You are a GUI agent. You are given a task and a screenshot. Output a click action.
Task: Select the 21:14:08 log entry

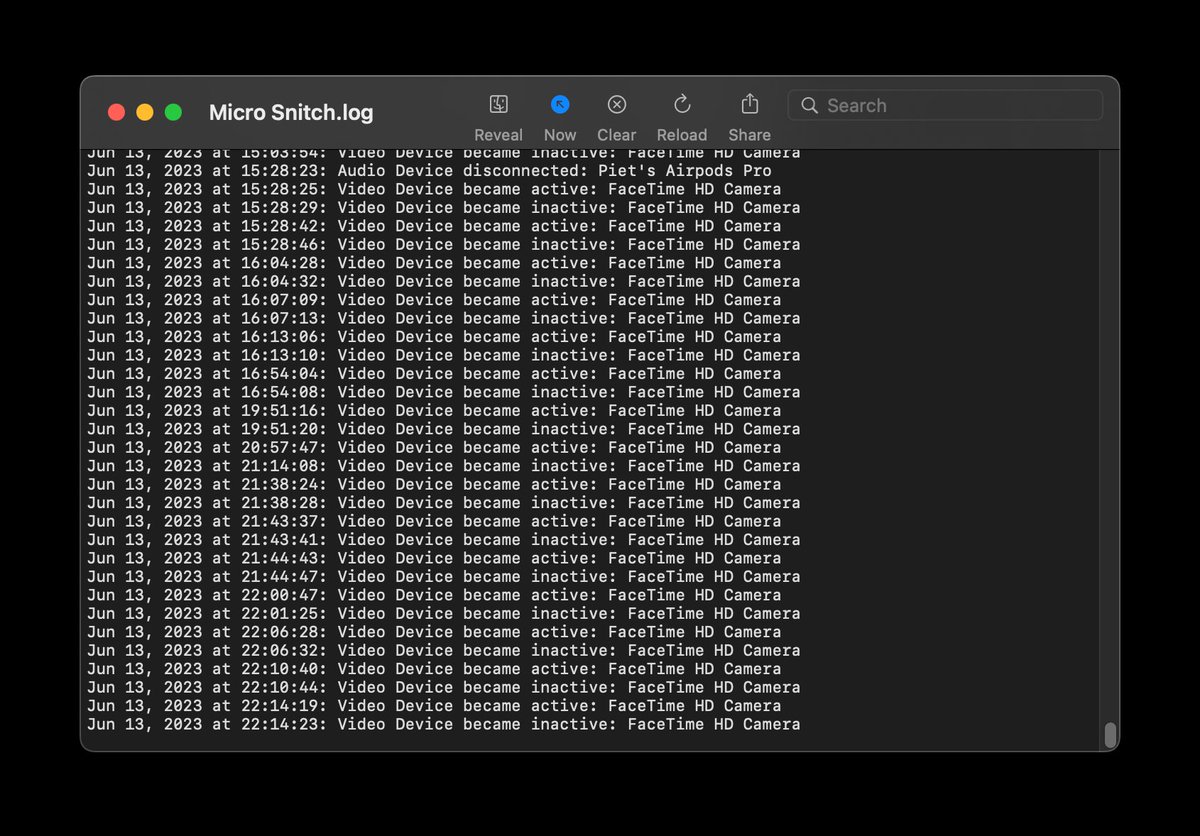[x=444, y=466]
